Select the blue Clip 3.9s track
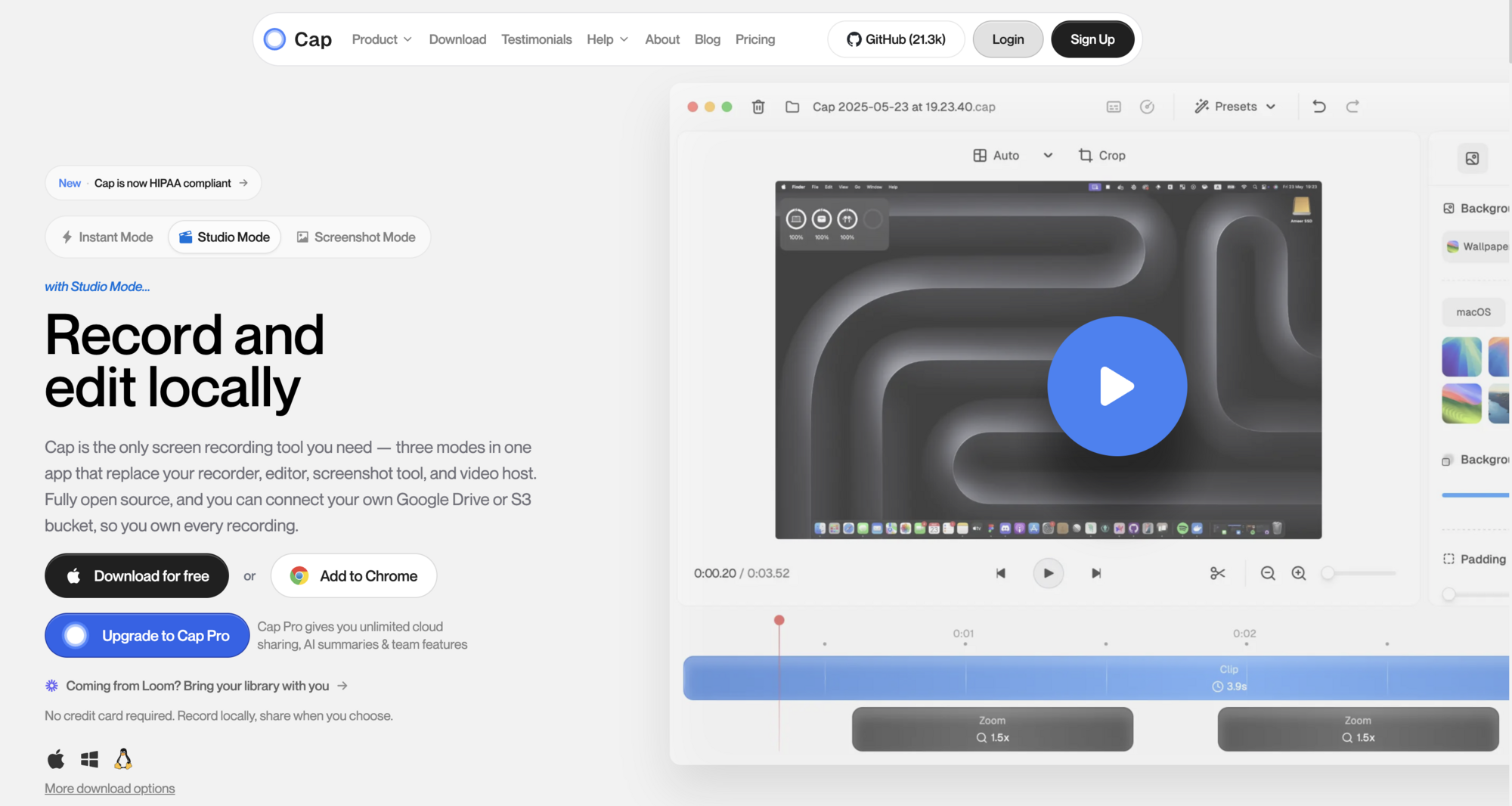Screen dimensions: 1512x806 point(1096,678)
